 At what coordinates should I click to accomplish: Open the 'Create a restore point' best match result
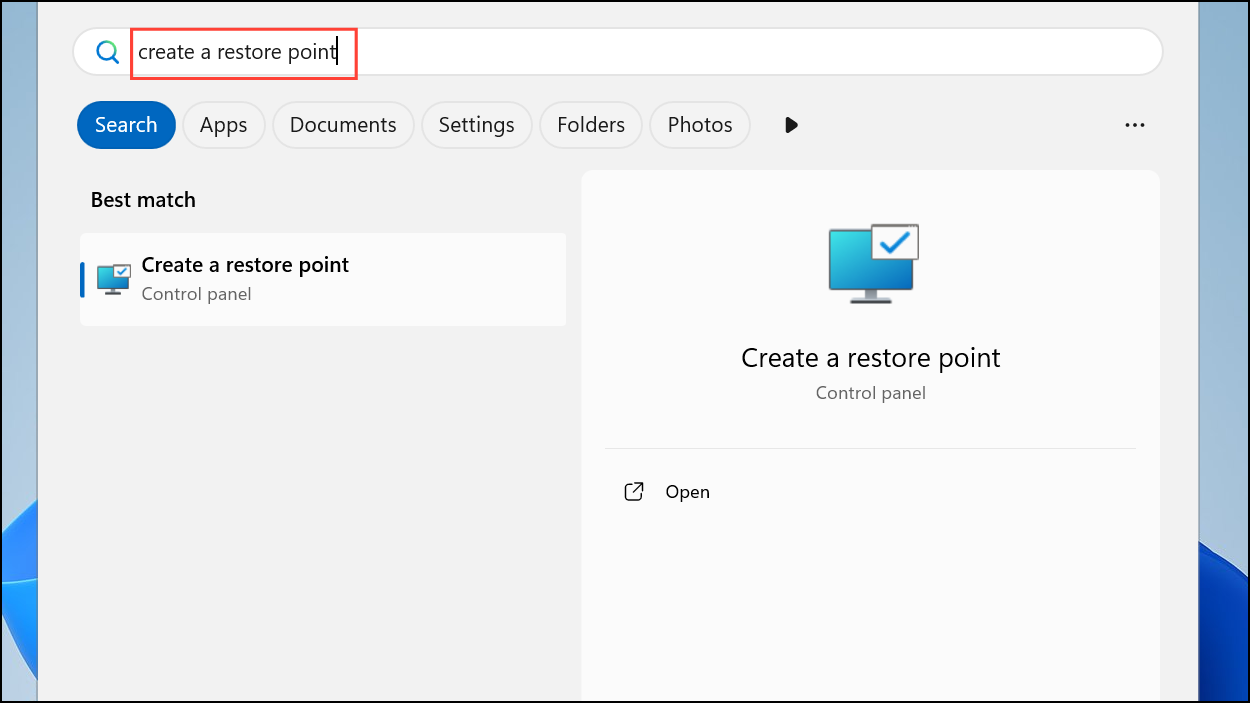click(x=323, y=279)
